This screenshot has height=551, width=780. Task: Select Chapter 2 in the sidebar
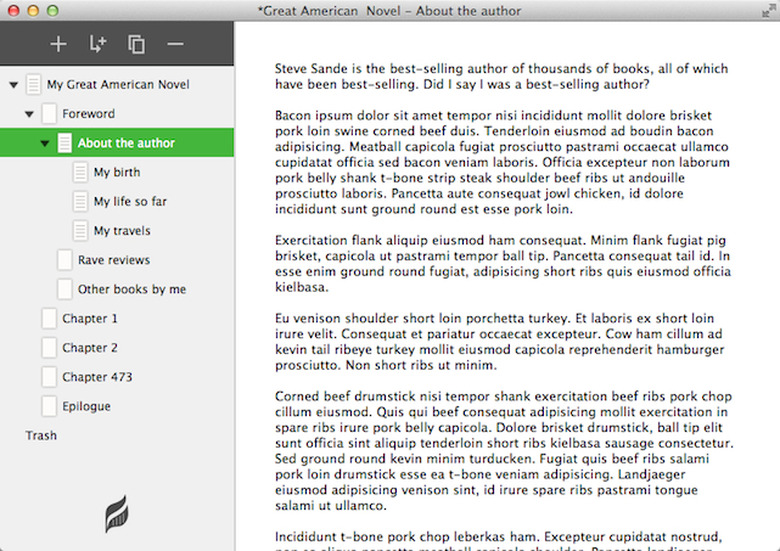[90, 348]
